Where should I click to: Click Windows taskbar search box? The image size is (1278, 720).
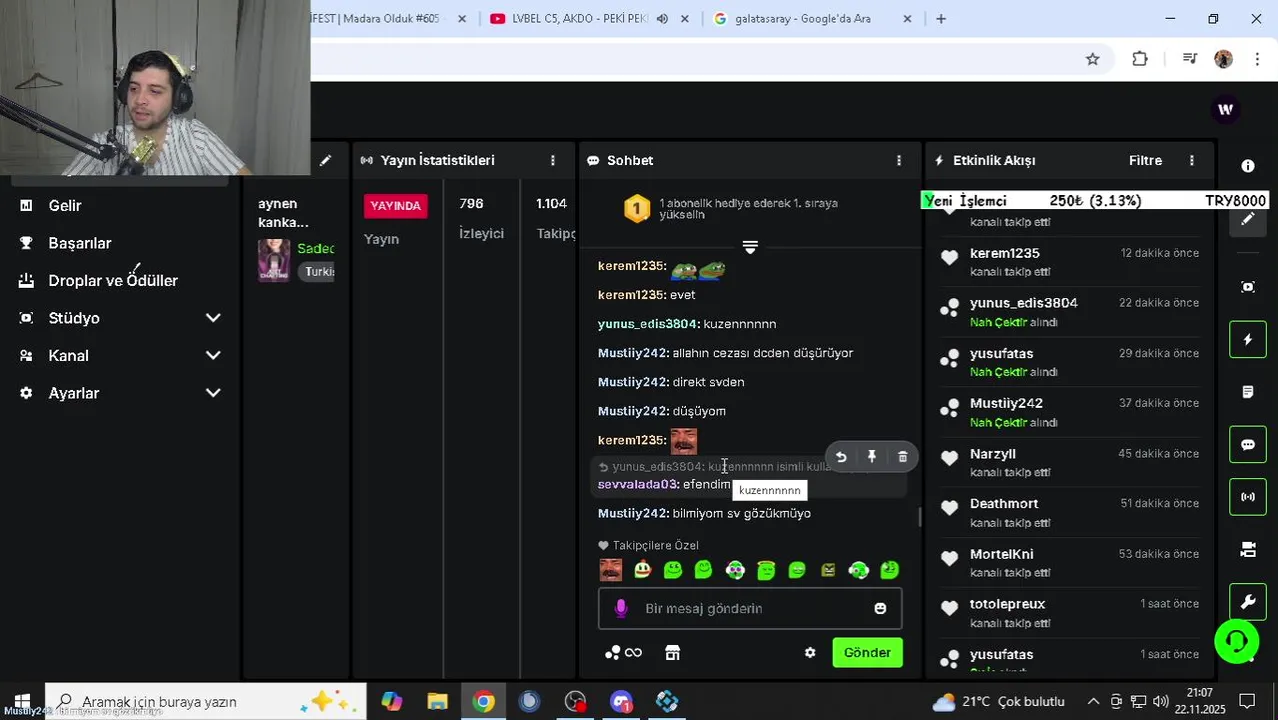point(207,702)
